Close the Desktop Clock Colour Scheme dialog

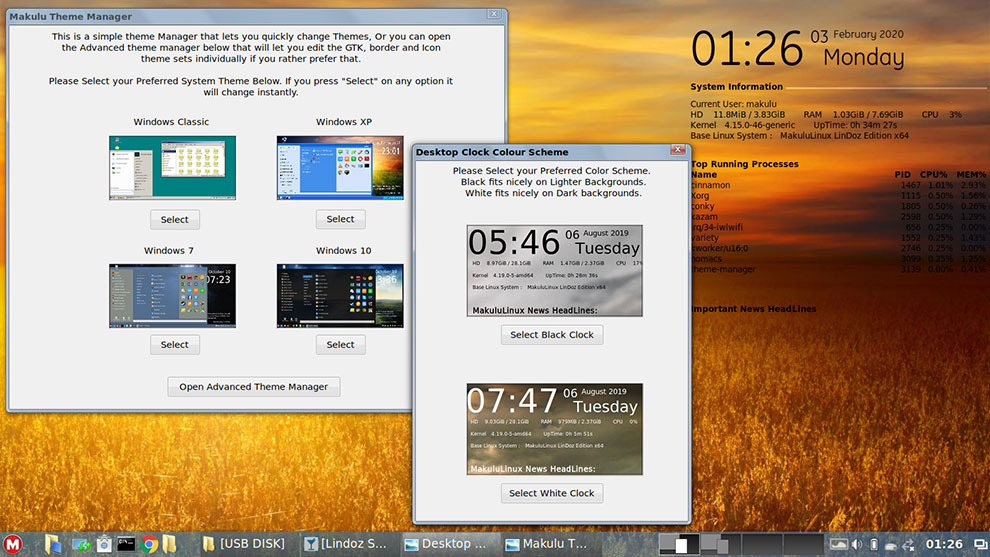click(x=678, y=150)
